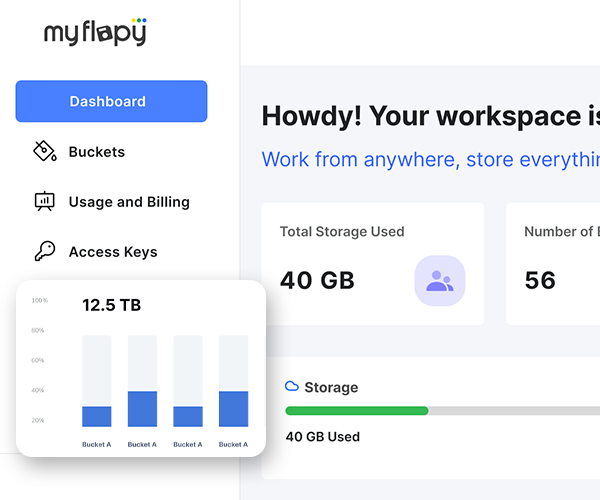600x500 pixels.
Task: Click the green storage progress bar
Action: (x=356, y=411)
